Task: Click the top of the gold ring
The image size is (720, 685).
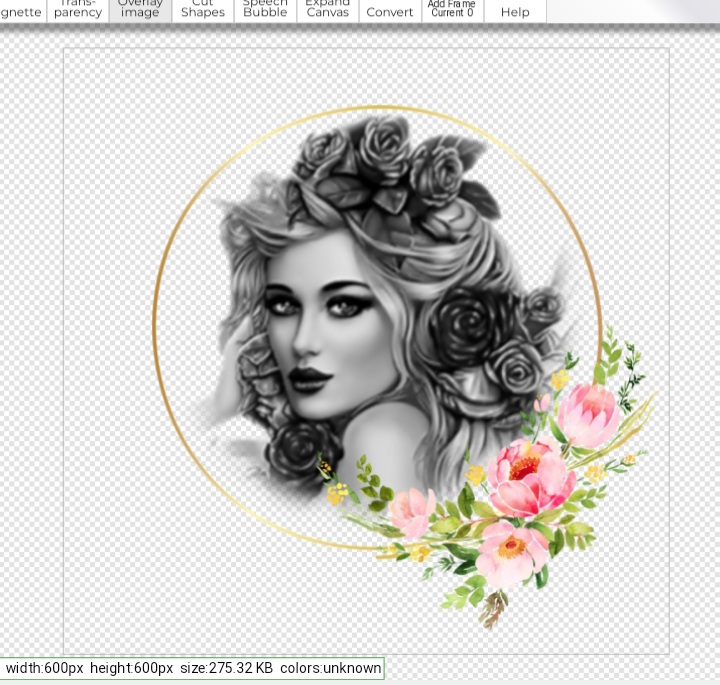Action: click(x=378, y=108)
